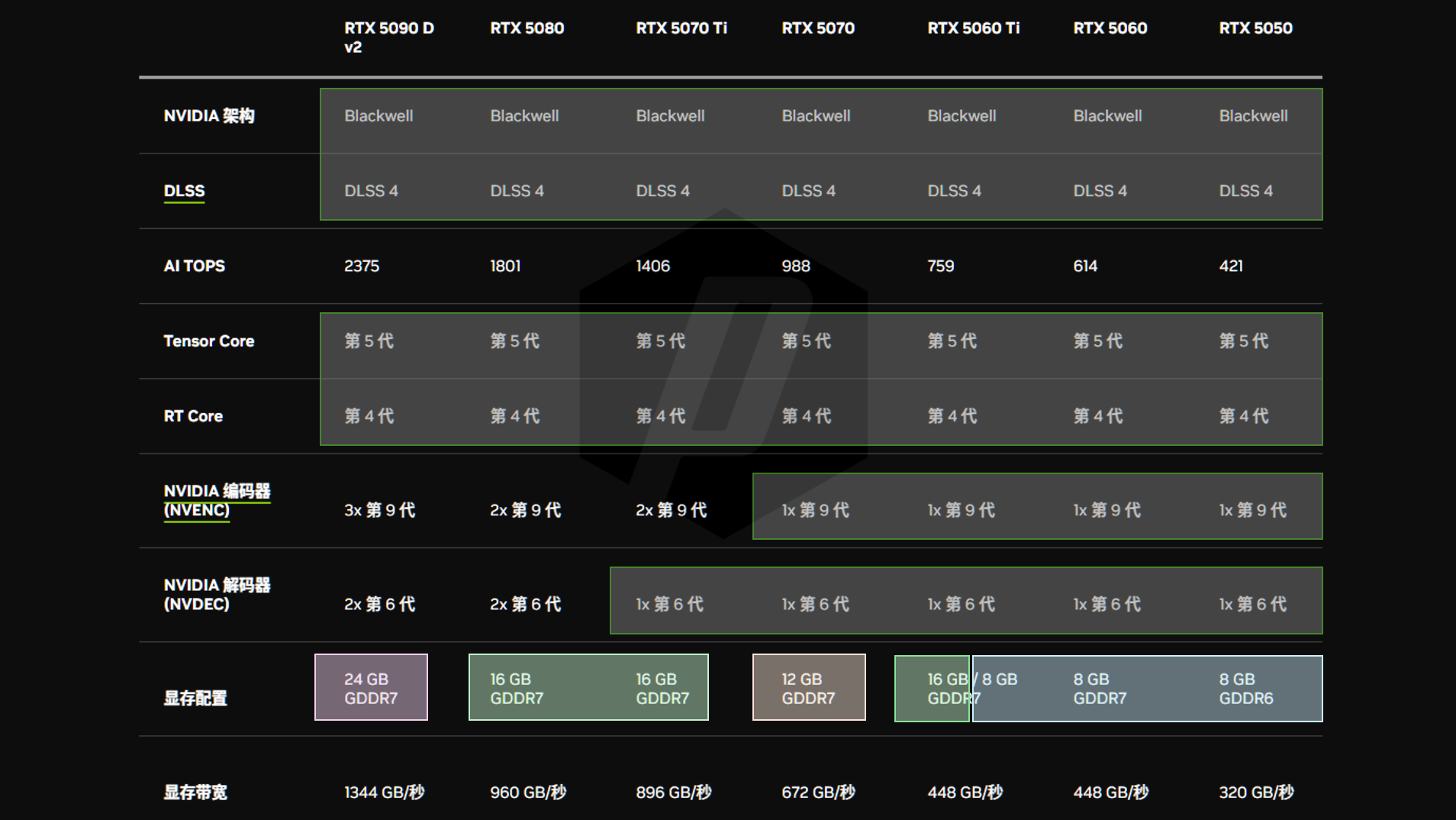Click the 显存配置 row label
This screenshot has height=820, width=1456.
[195, 698]
